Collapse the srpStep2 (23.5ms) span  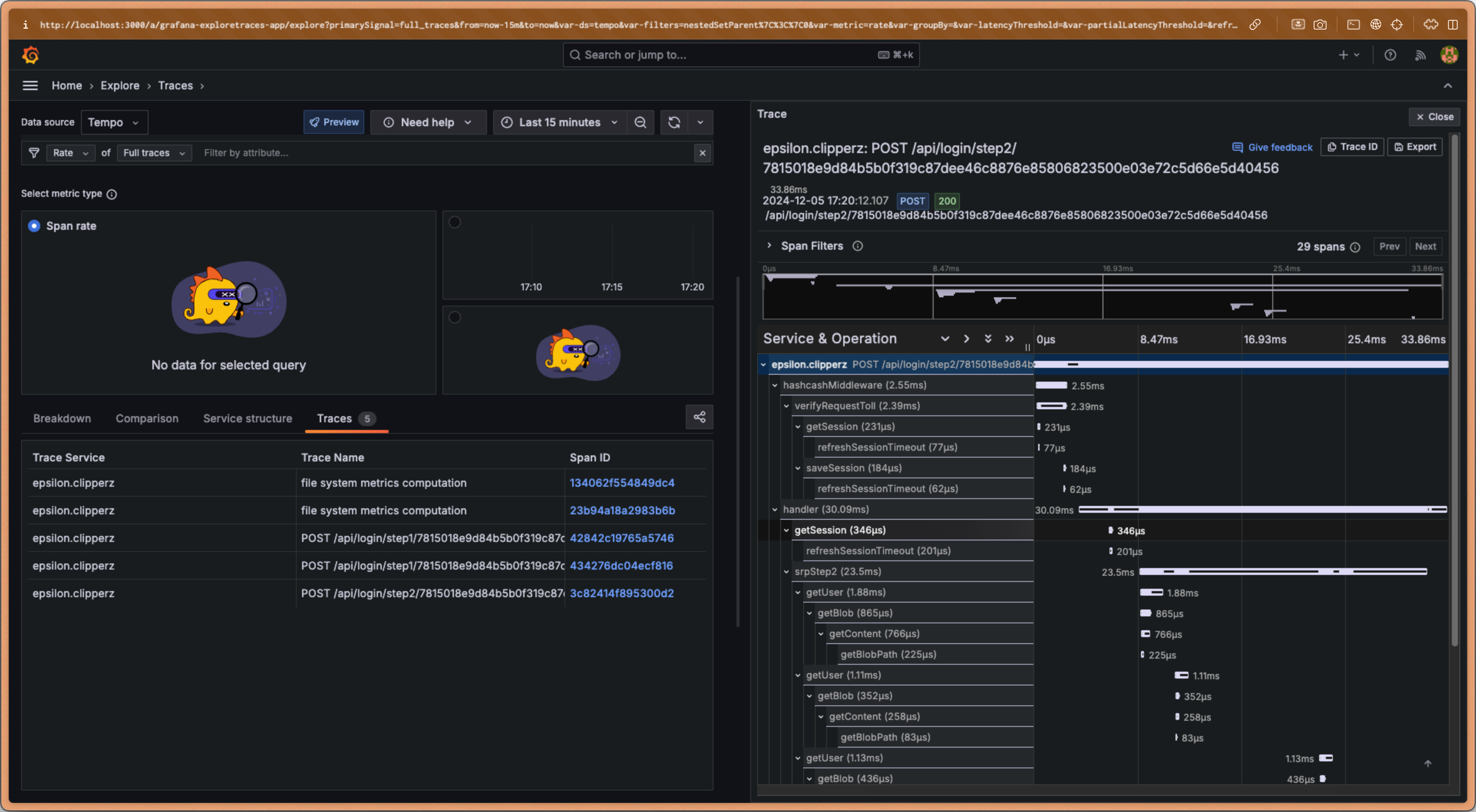[x=786, y=572]
